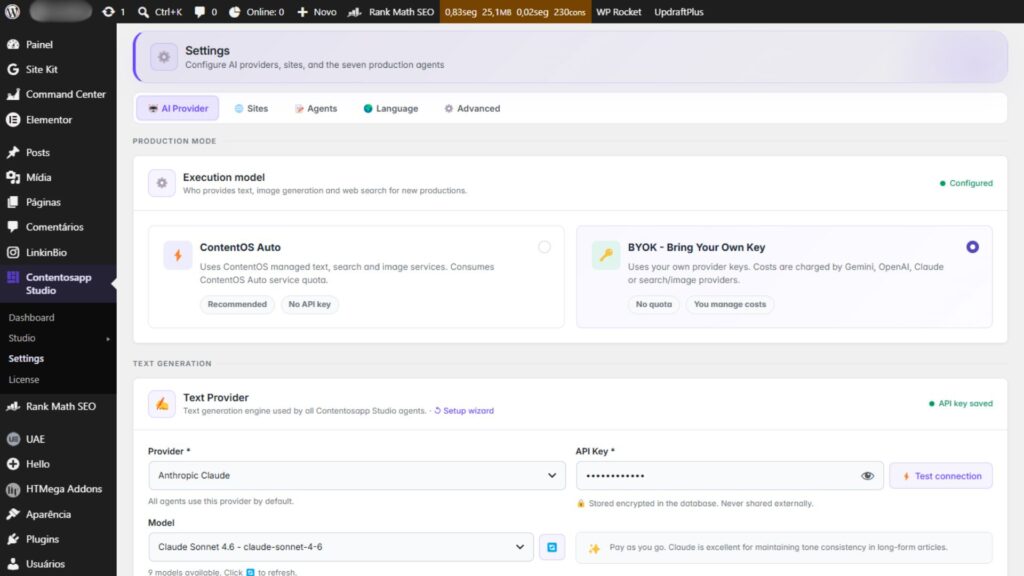Open the Setup wizard link

point(464,411)
